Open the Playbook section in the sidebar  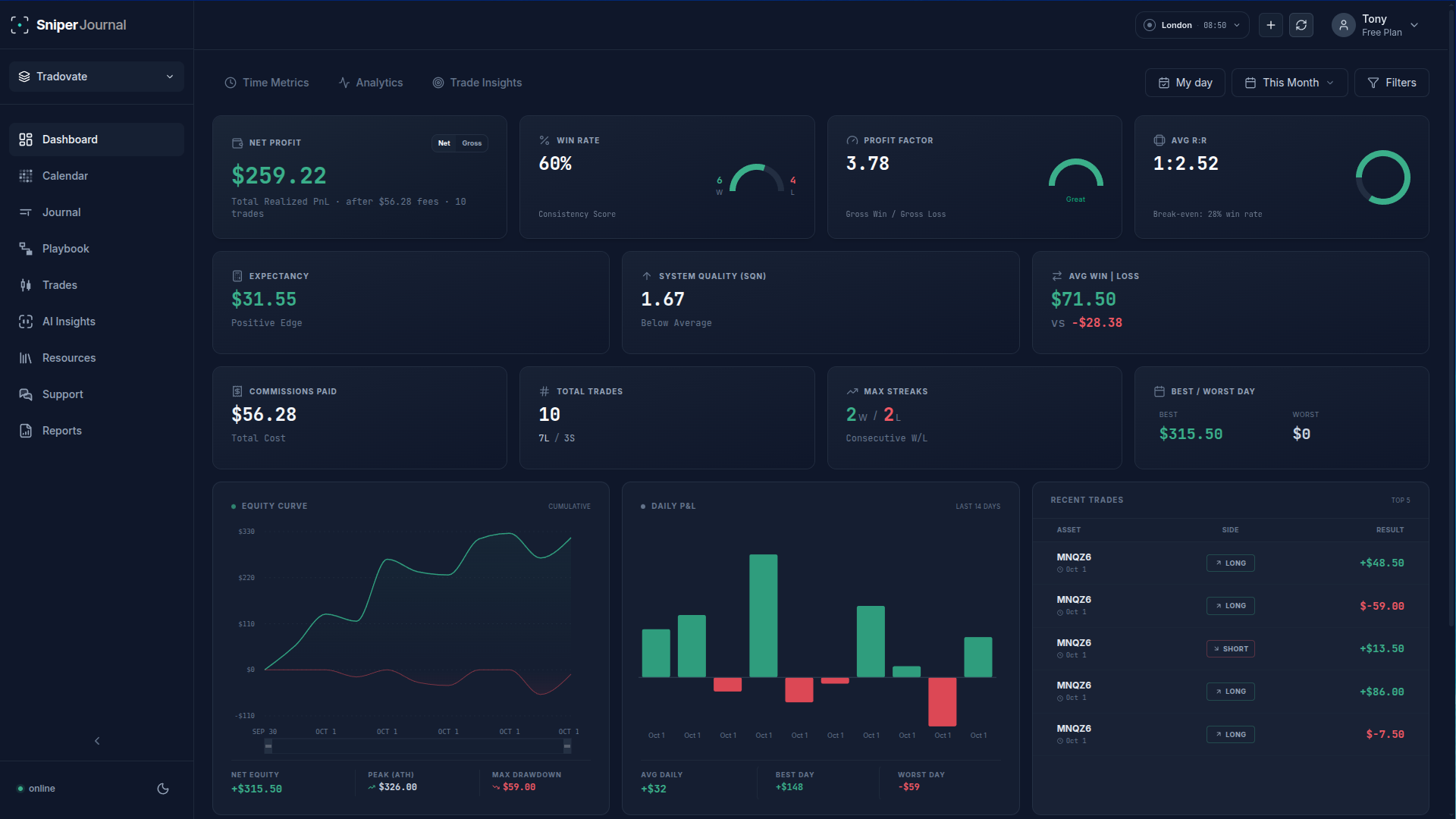point(96,249)
